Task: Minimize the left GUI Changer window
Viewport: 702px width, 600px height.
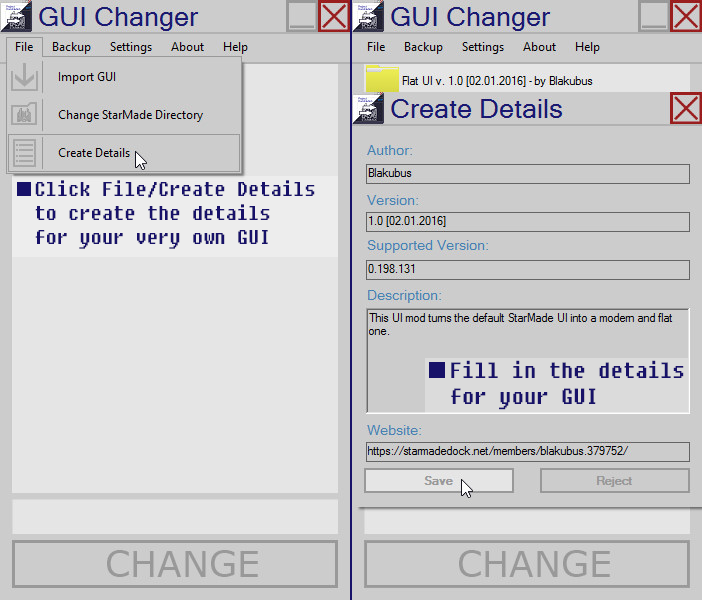Action: pos(302,16)
